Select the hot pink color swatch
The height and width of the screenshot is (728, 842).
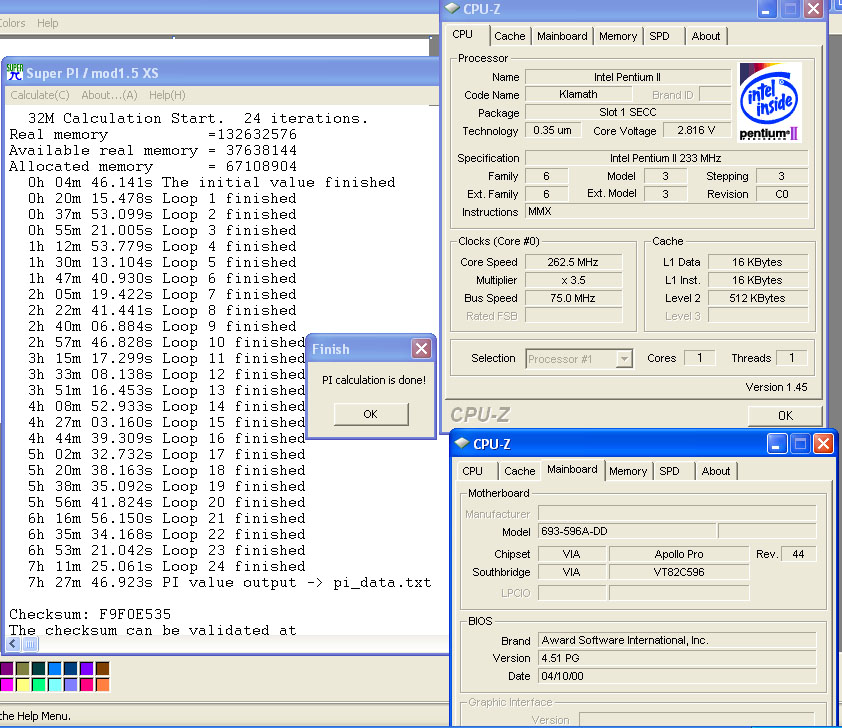[86, 685]
